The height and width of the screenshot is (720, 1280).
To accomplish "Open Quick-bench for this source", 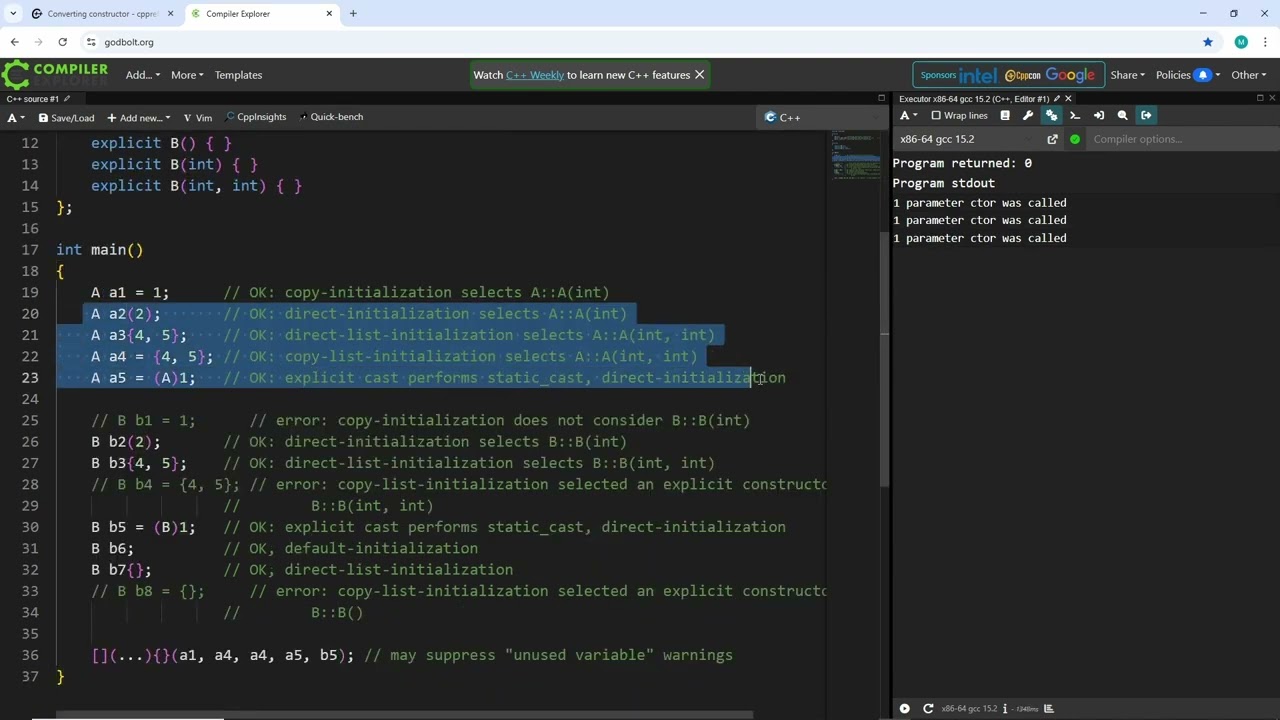I will pyautogui.click(x=331, y=117).
